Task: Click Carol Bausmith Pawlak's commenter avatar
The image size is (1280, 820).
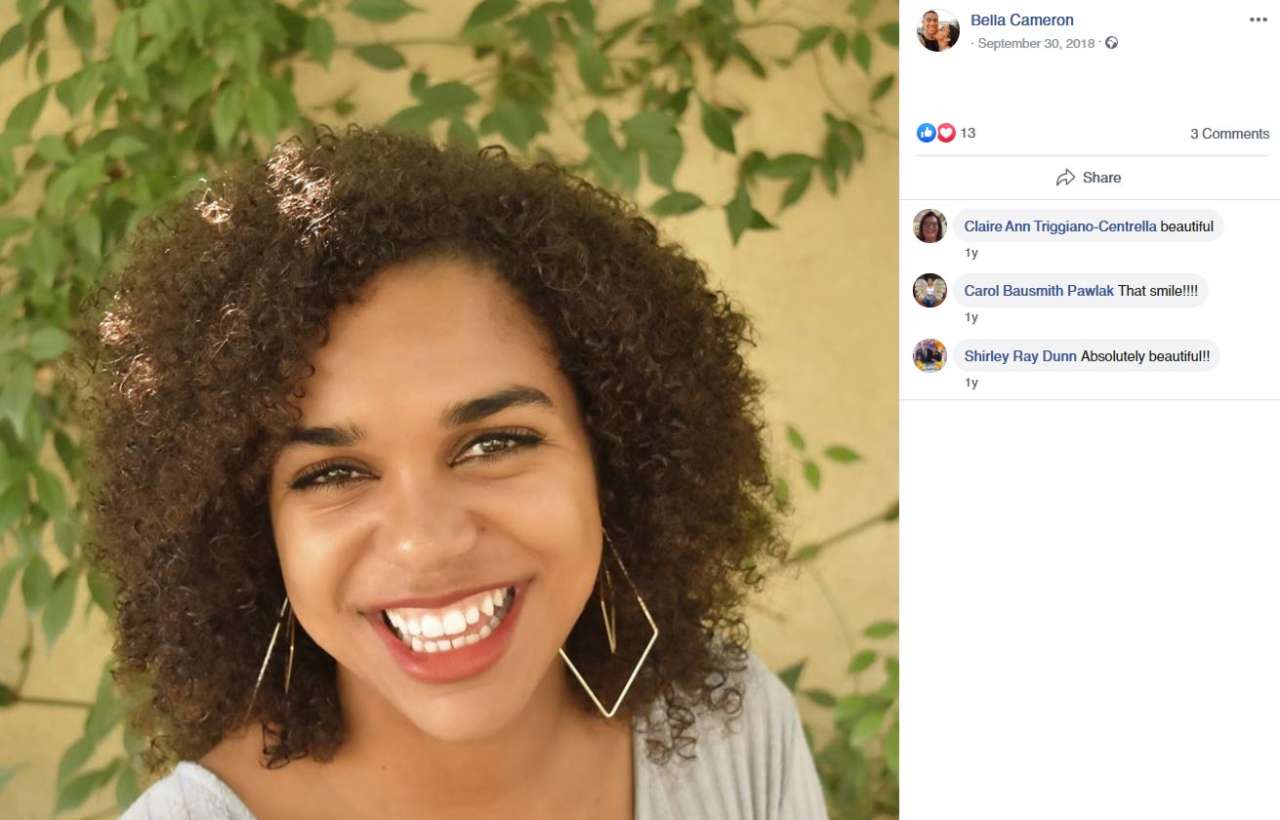Action: coord(930,291)
